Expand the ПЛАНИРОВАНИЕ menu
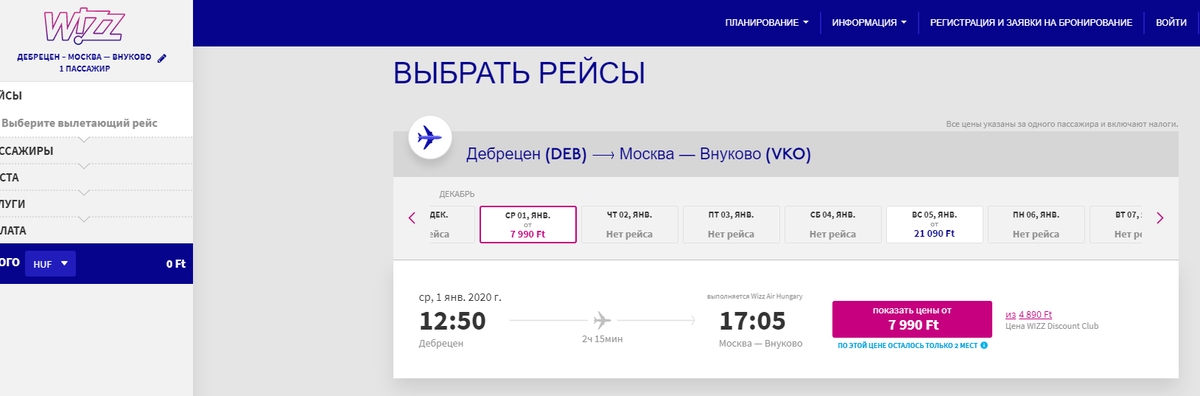Screen dimensions: 1200x396 (x=767, y=22)
